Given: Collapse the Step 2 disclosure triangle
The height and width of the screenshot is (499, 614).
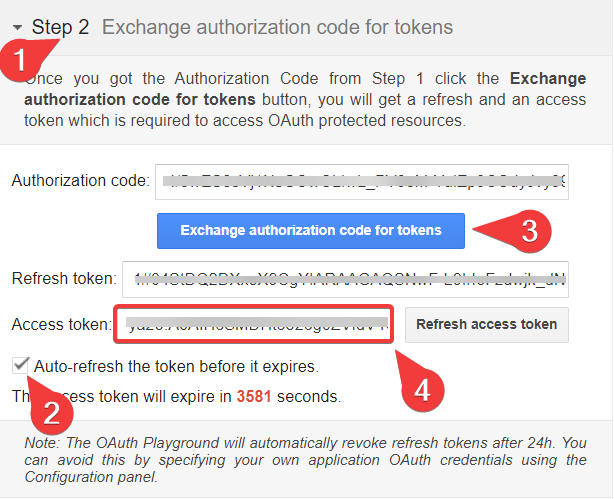Looking at the screenshot, I should (x=18, y=28).
